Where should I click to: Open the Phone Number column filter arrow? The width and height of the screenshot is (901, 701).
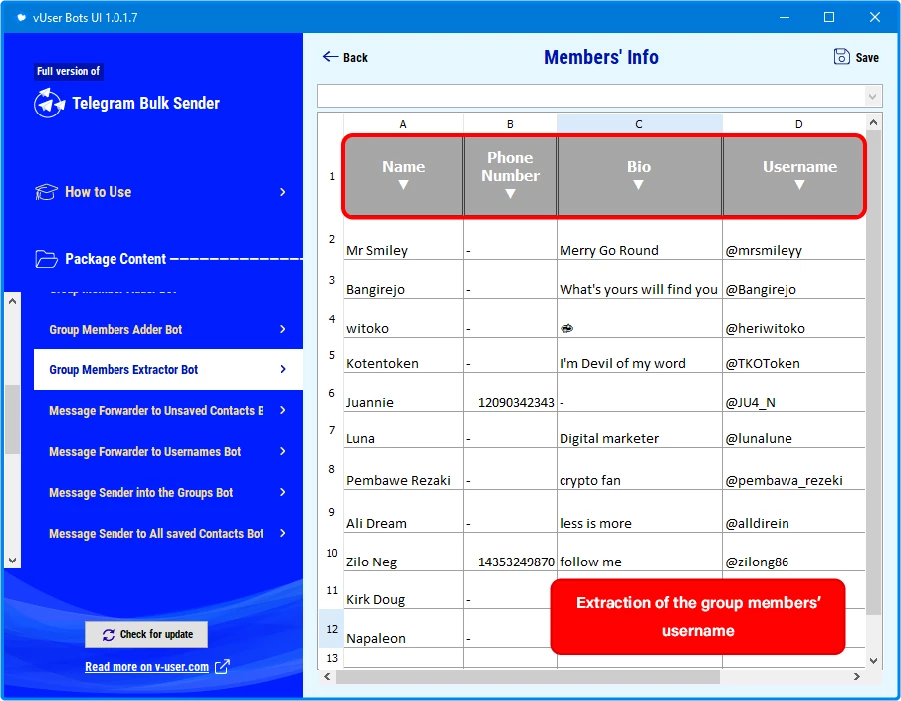(510, 194)
